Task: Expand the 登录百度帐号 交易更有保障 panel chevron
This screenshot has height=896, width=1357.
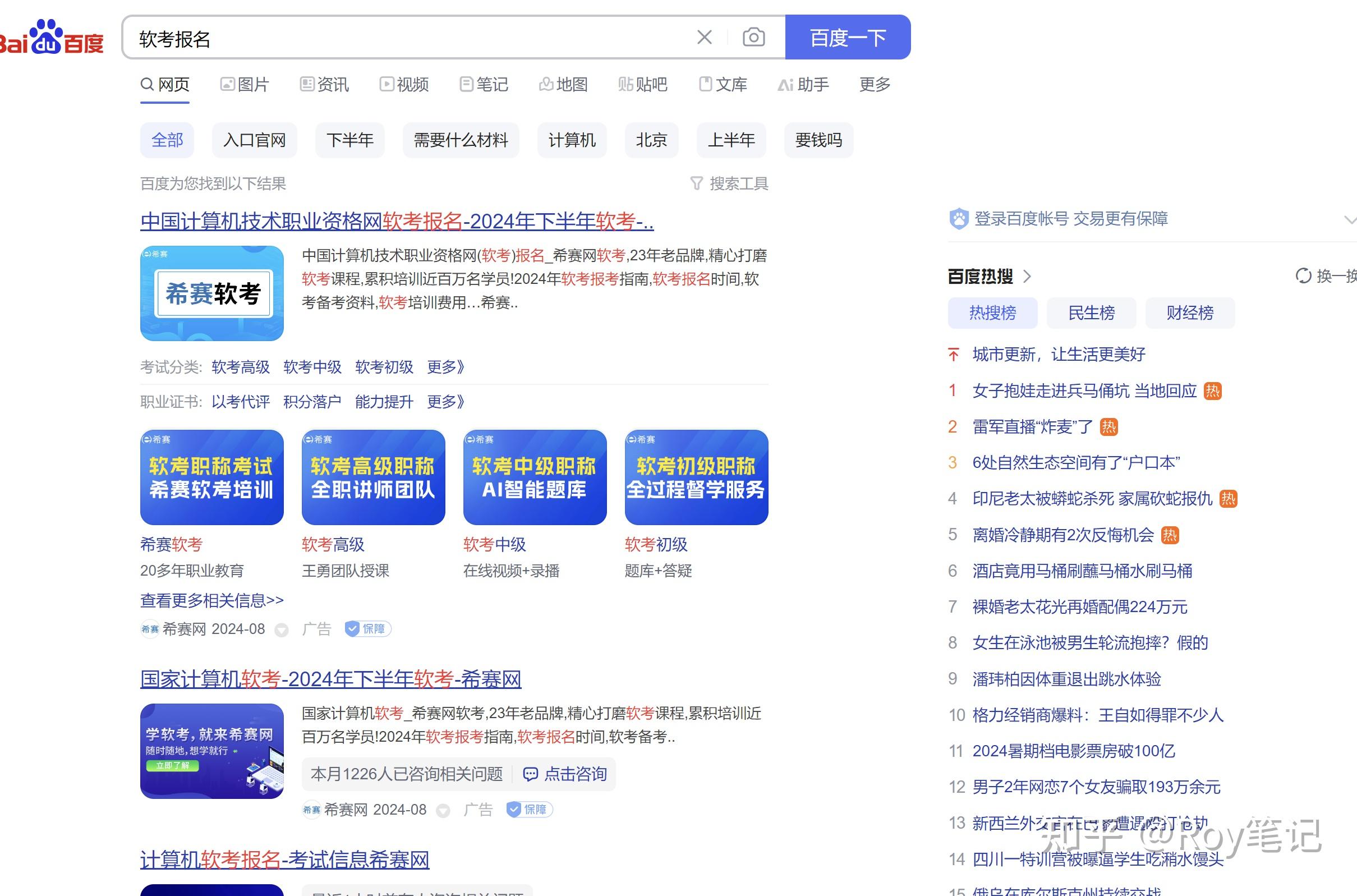Action: point(1350,219)
